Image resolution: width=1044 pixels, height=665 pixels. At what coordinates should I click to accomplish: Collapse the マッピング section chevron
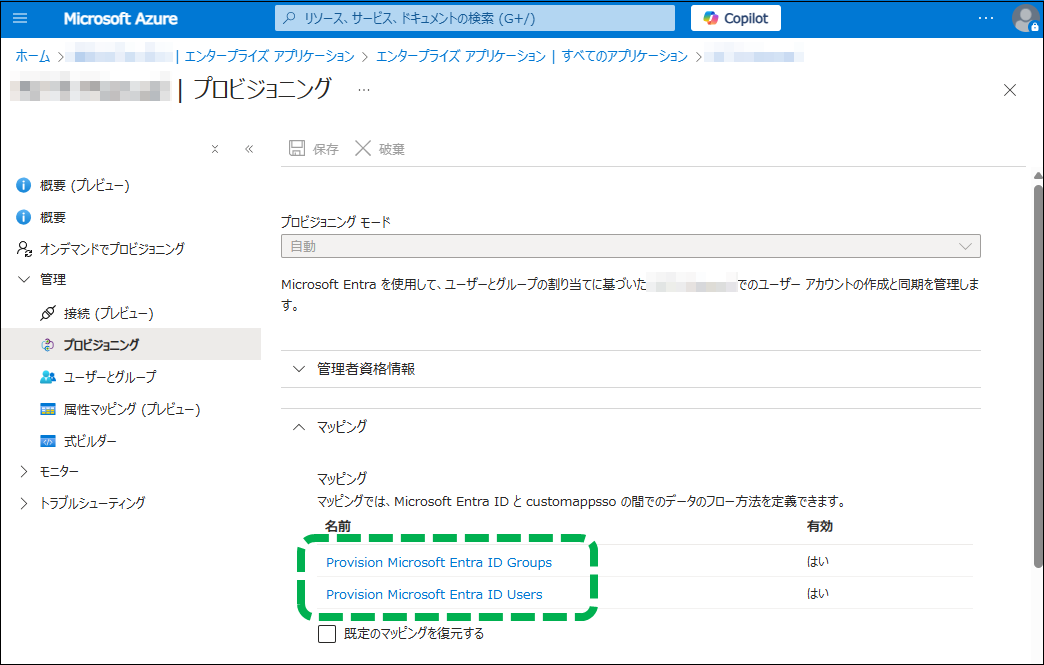[299, 427]
